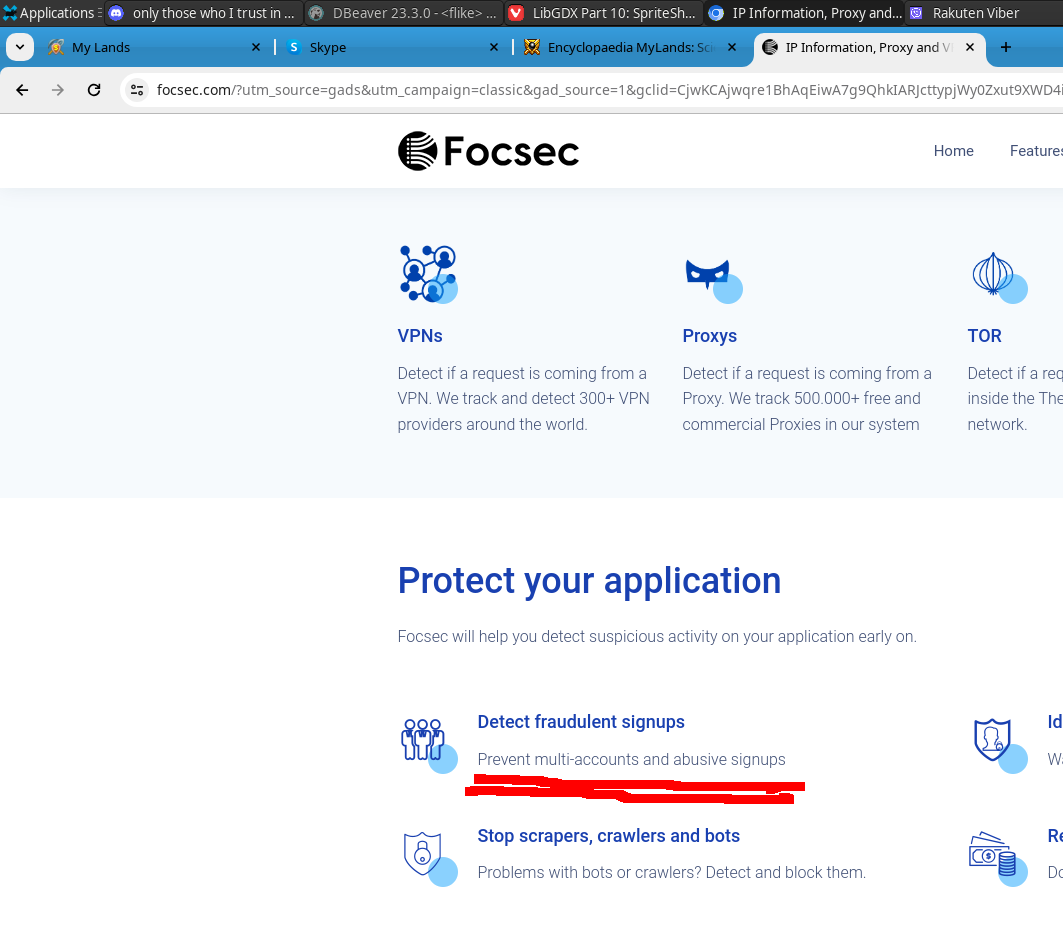Screen dimensions: 1063x927
Task: Click the URL address bar field
Action: (600, 90)
